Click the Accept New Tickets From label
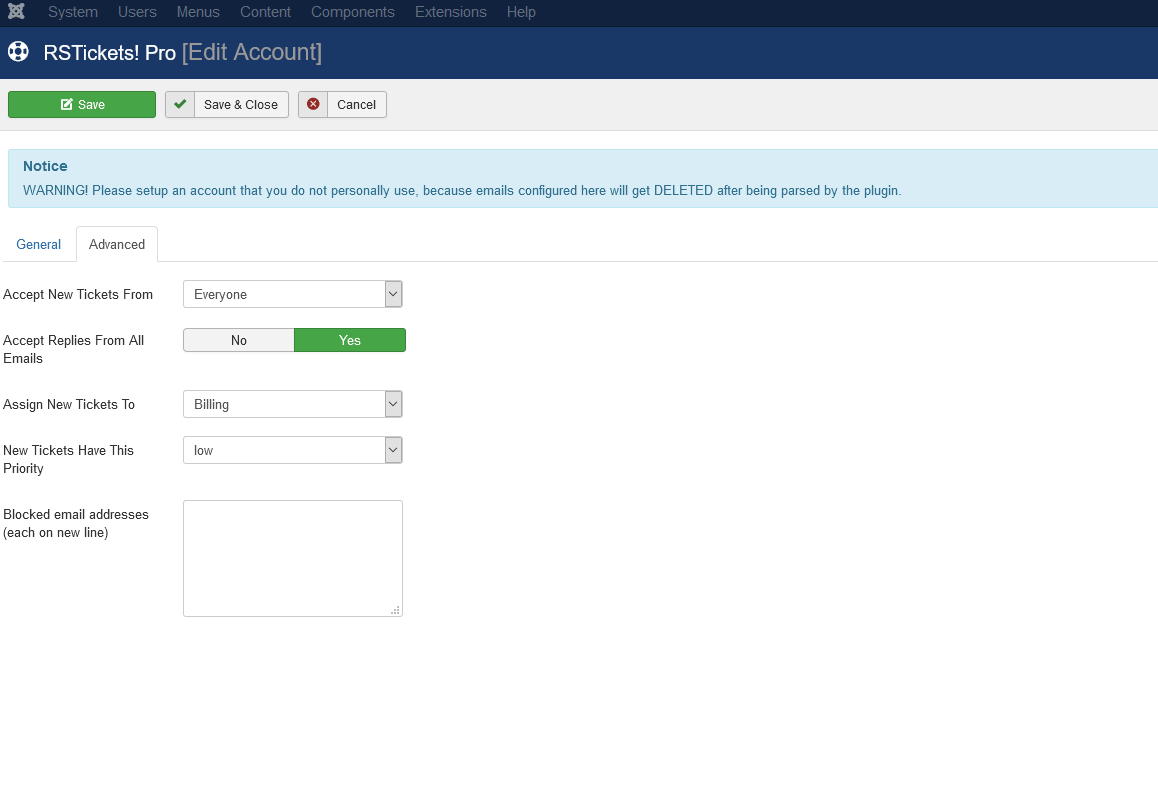Screen dimensions: 1158x787 click(x=78, y=295)
